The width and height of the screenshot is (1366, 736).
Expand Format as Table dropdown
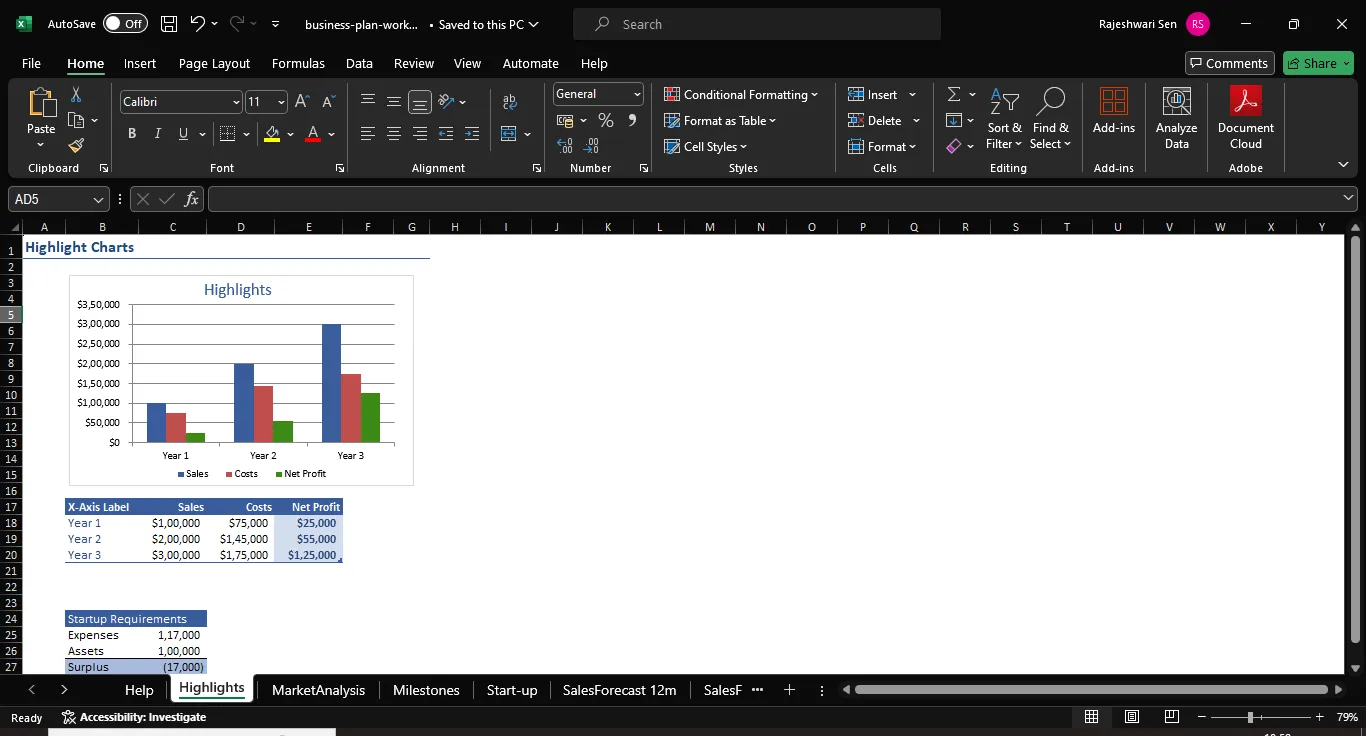720,120
